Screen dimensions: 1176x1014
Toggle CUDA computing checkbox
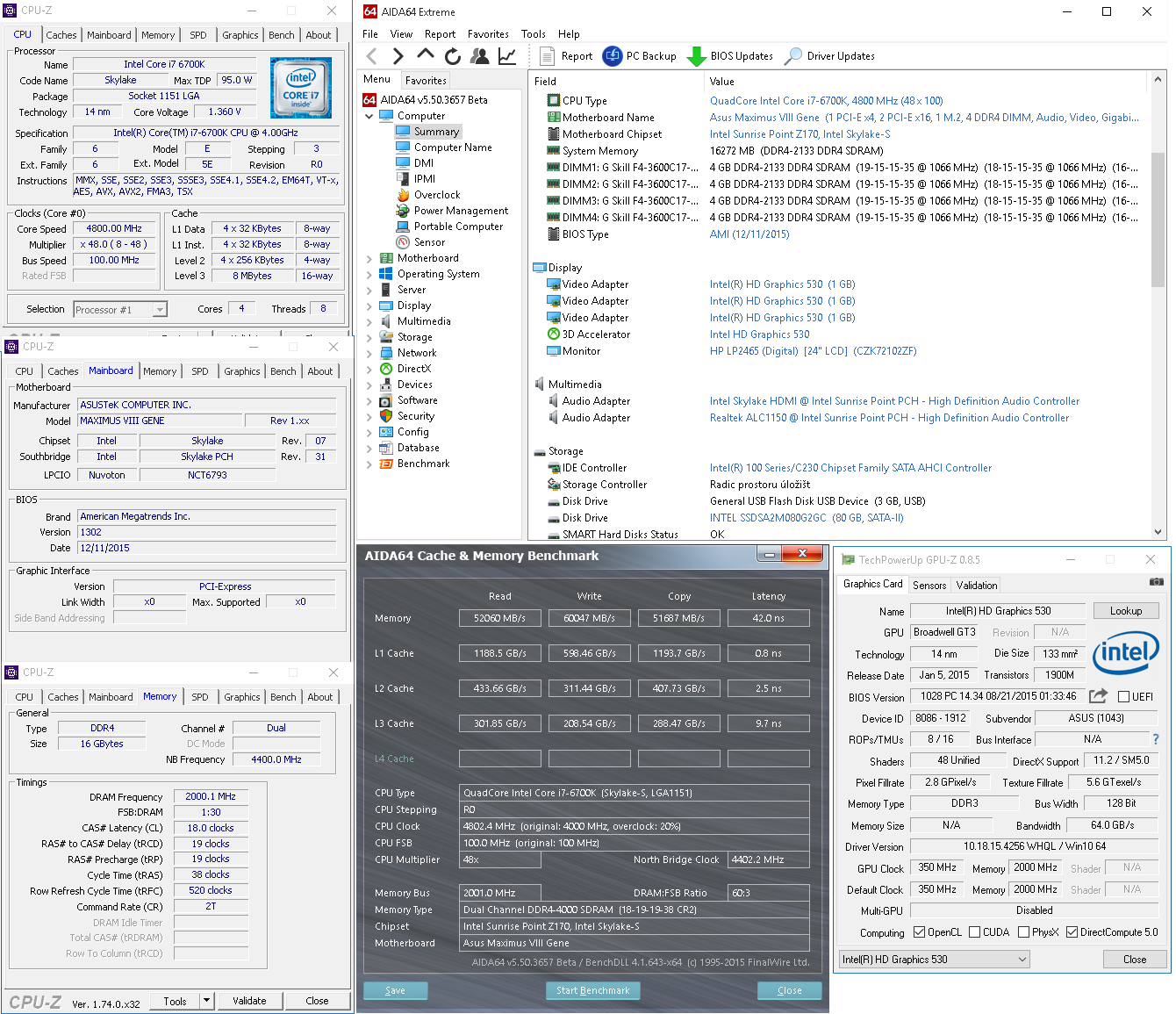coord(974,932)
